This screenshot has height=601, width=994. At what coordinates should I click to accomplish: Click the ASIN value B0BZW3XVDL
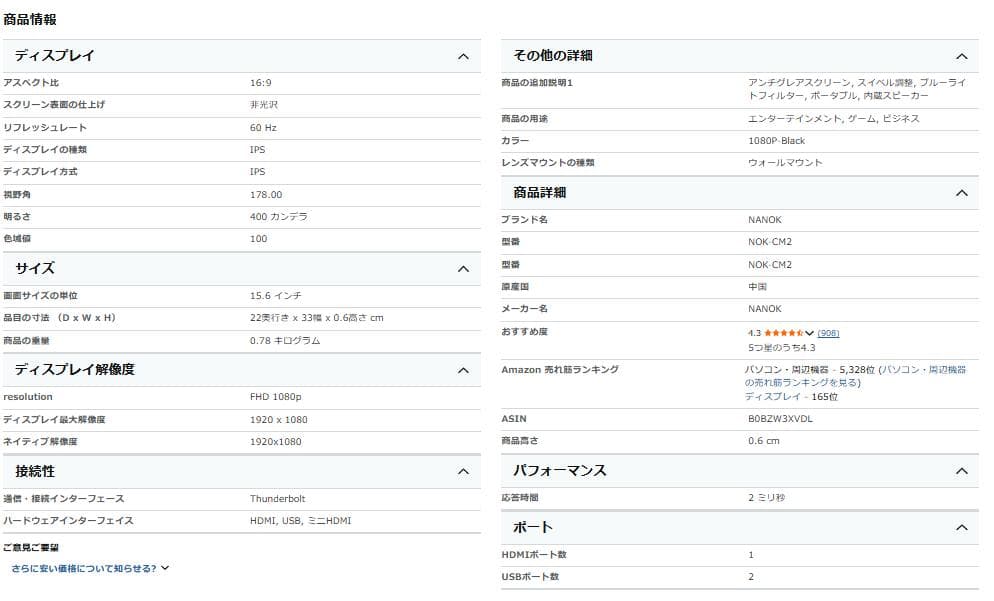780,419
